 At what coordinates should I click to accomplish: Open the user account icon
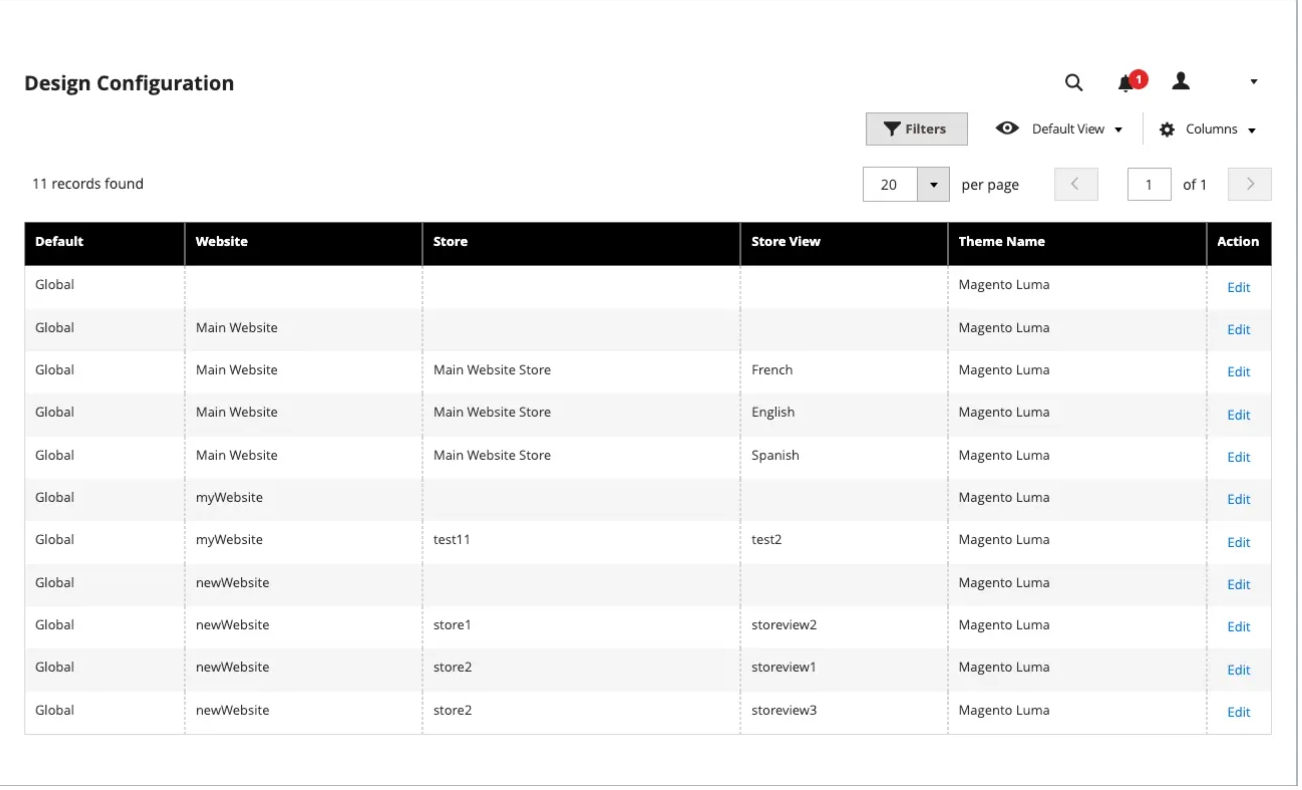[x=1181, y=81]
